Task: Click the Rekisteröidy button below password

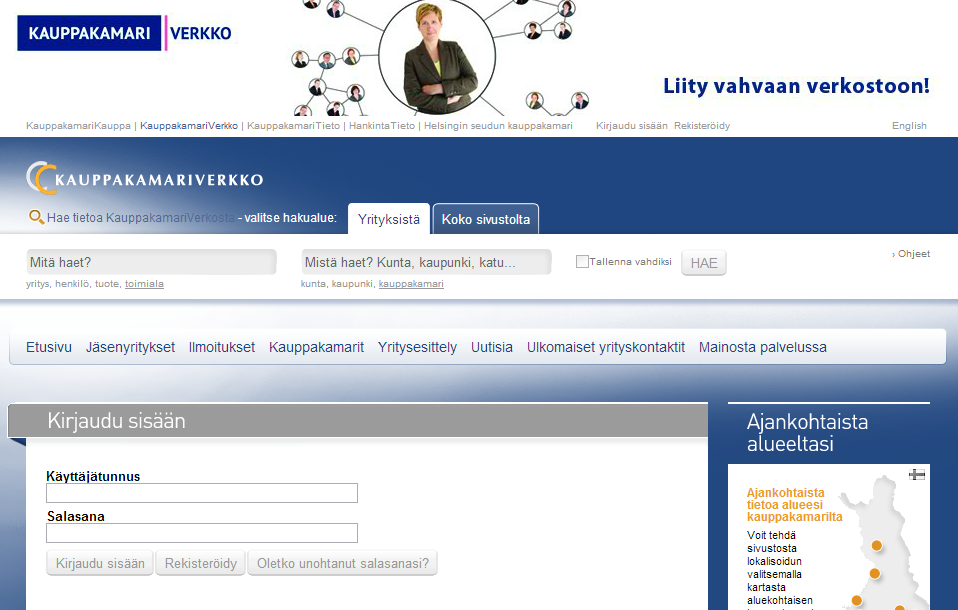Action: [x=201, y=563]
